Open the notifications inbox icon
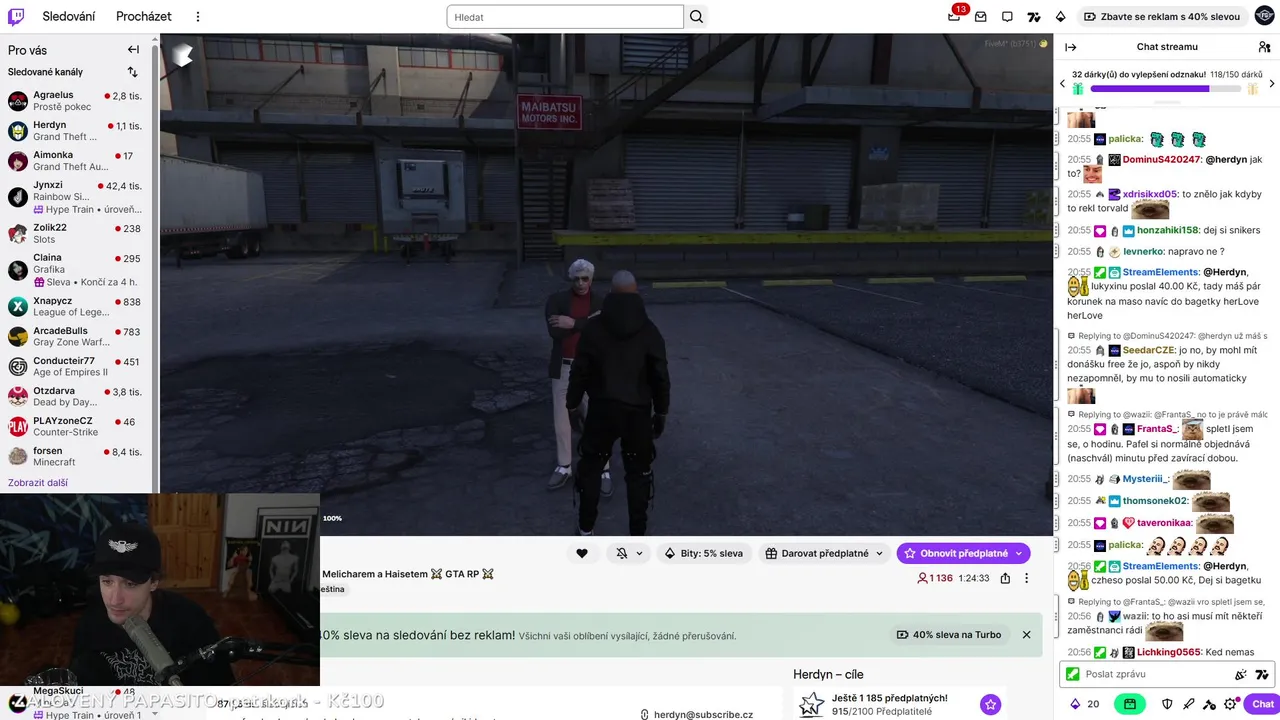The width and height of the screenshot is (1280, 720). 980,17
